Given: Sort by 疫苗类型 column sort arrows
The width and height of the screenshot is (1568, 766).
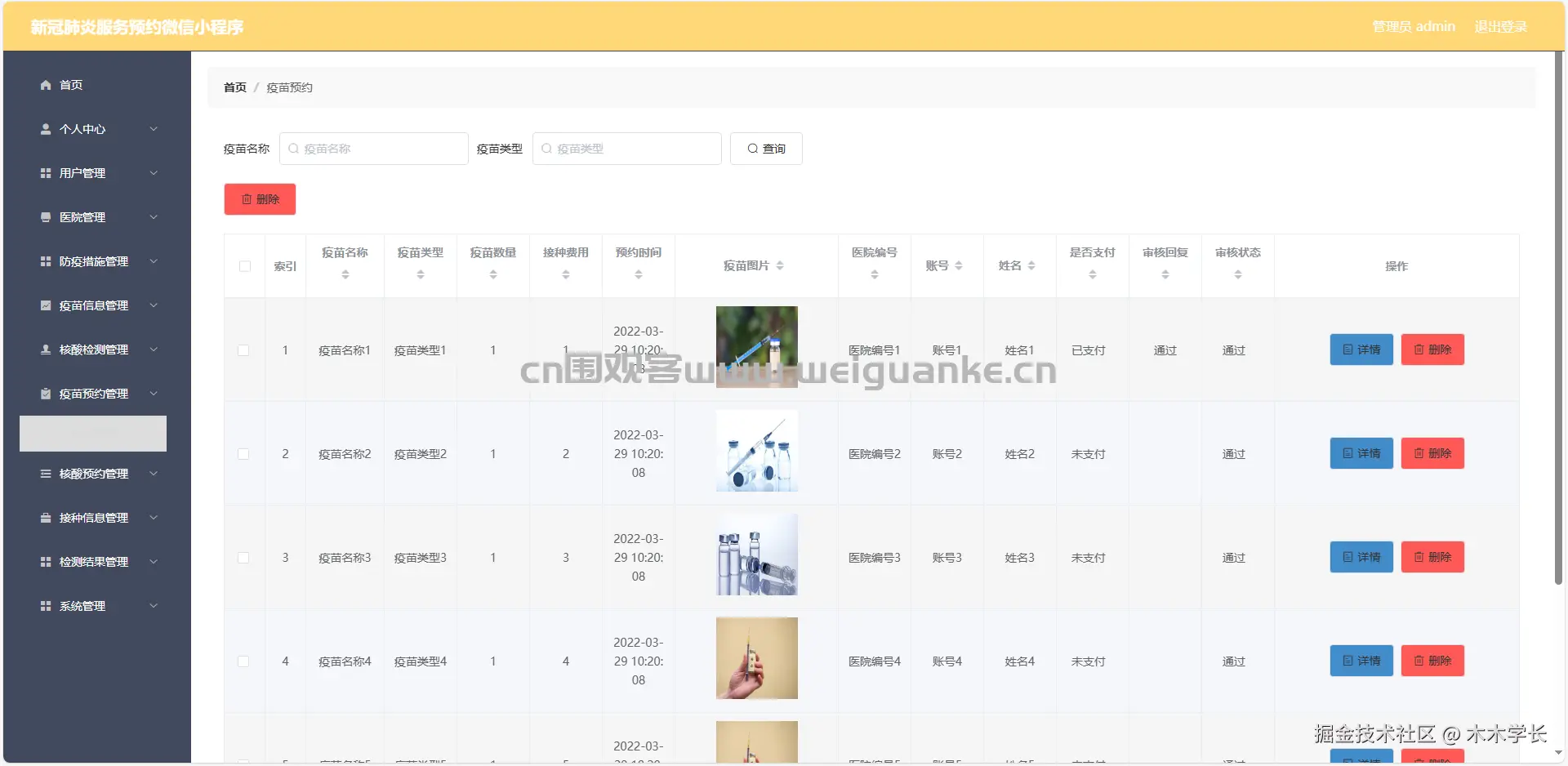Looking at the screenshot, I should (421, 275).
